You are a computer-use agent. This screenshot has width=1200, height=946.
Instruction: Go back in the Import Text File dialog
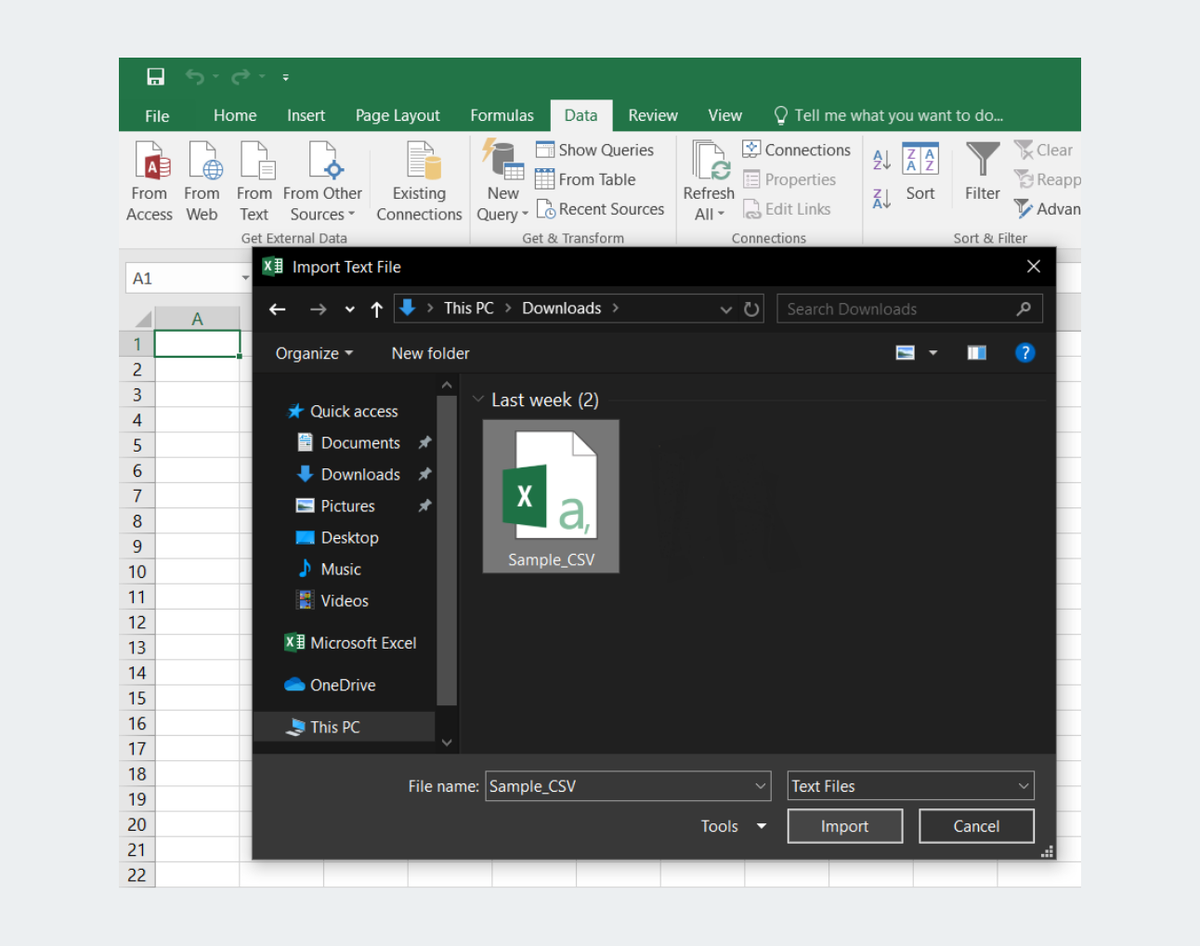(278, 309)
